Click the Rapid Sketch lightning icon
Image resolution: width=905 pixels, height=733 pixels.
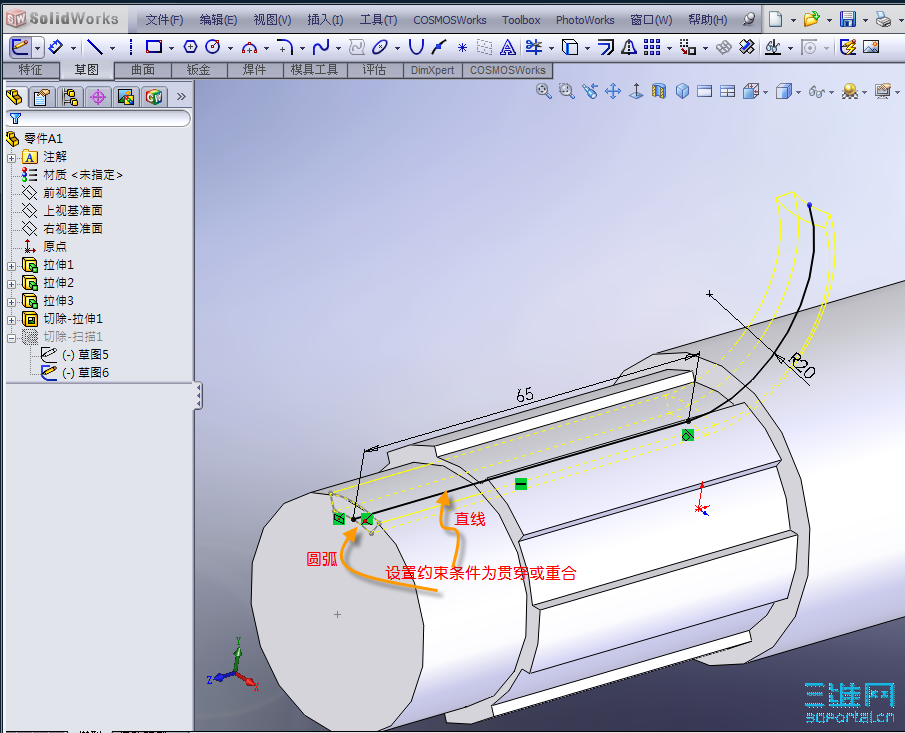[x=847, y=47]
